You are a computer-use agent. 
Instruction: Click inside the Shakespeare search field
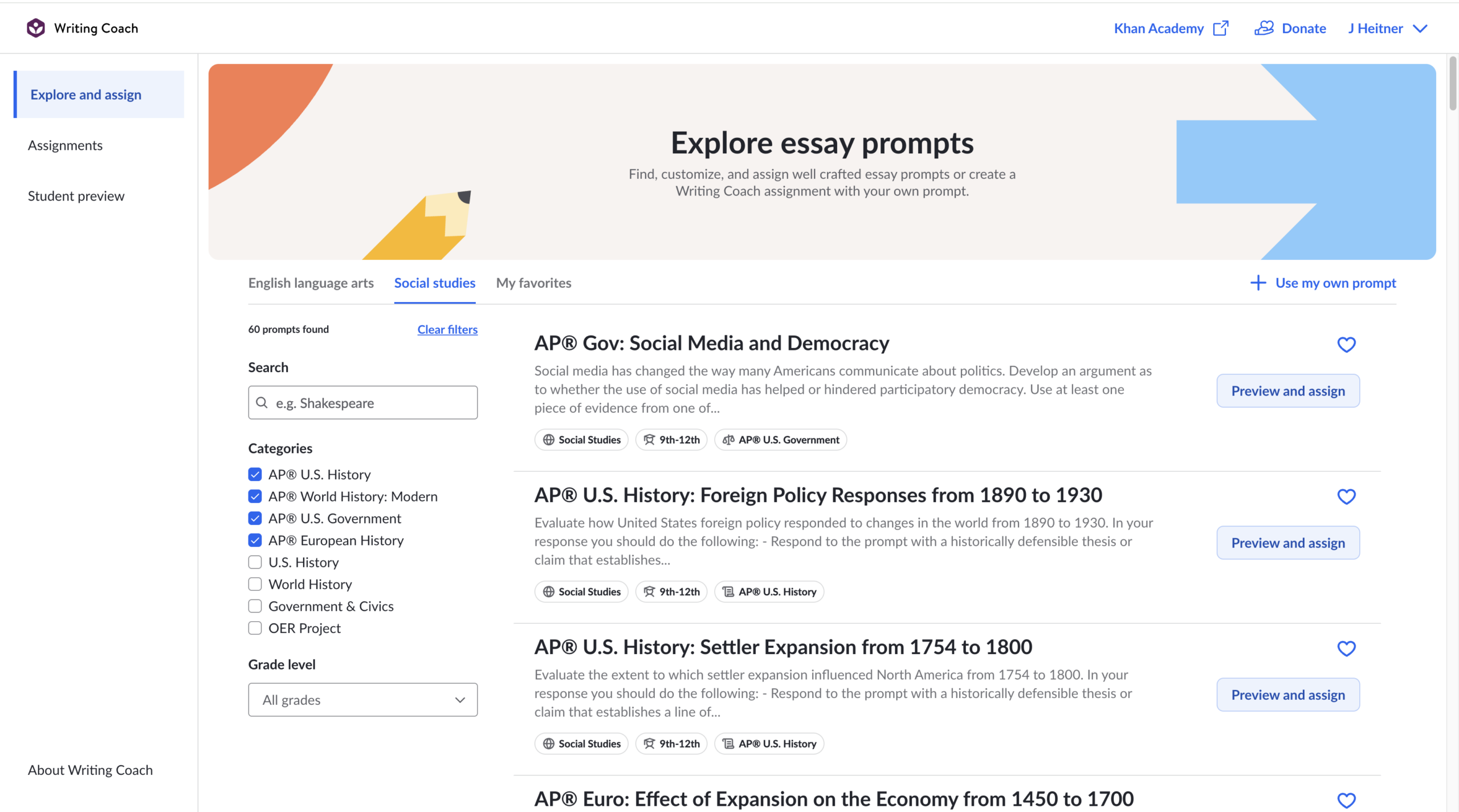coord(362,402)
